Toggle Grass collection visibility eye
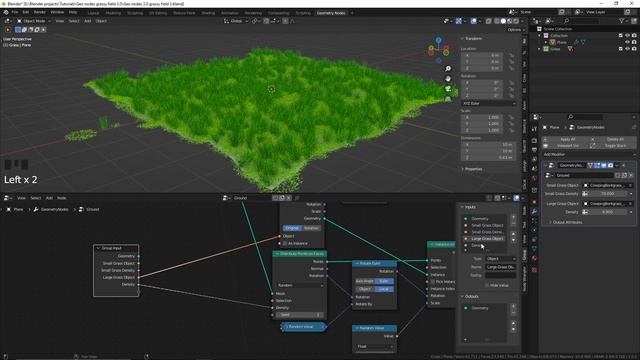This screenshot has width=640, height=360. (x=627, y=49)
